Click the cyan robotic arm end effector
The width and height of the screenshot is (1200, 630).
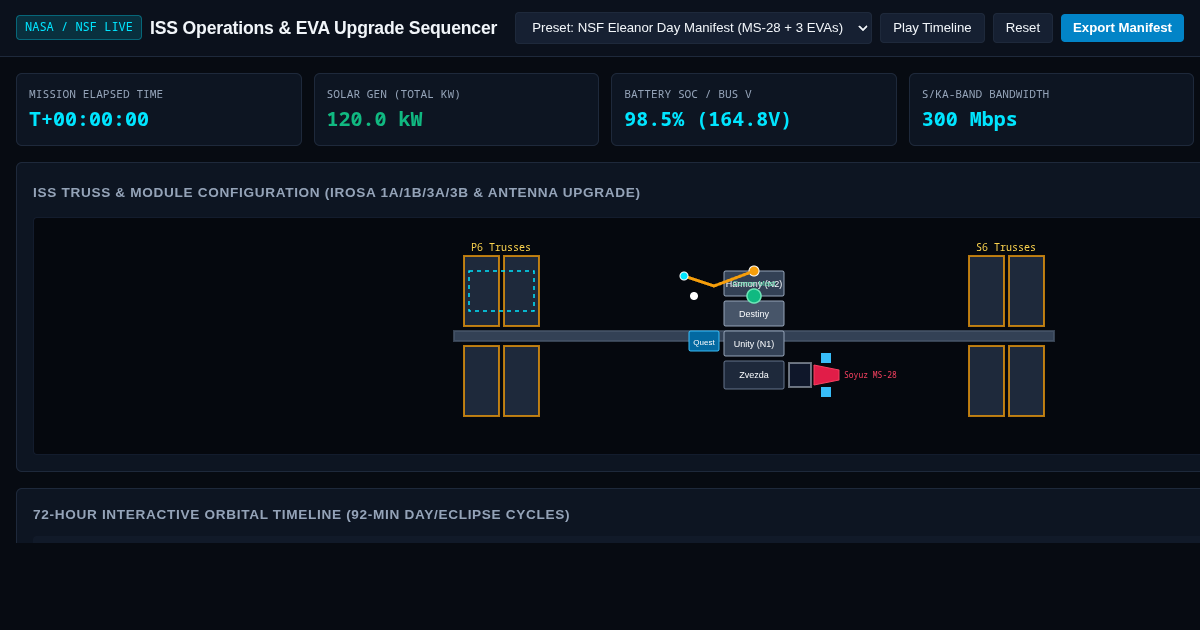684,276
